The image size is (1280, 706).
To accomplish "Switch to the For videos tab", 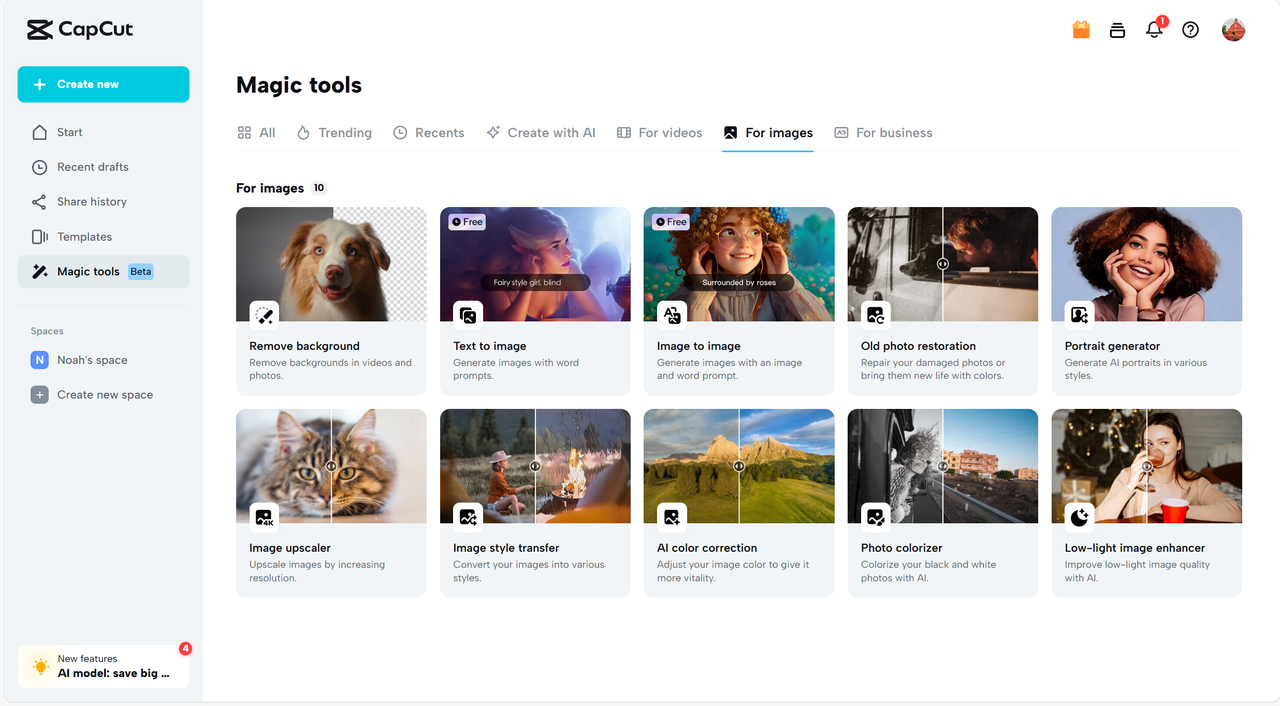I will [659, 133].
